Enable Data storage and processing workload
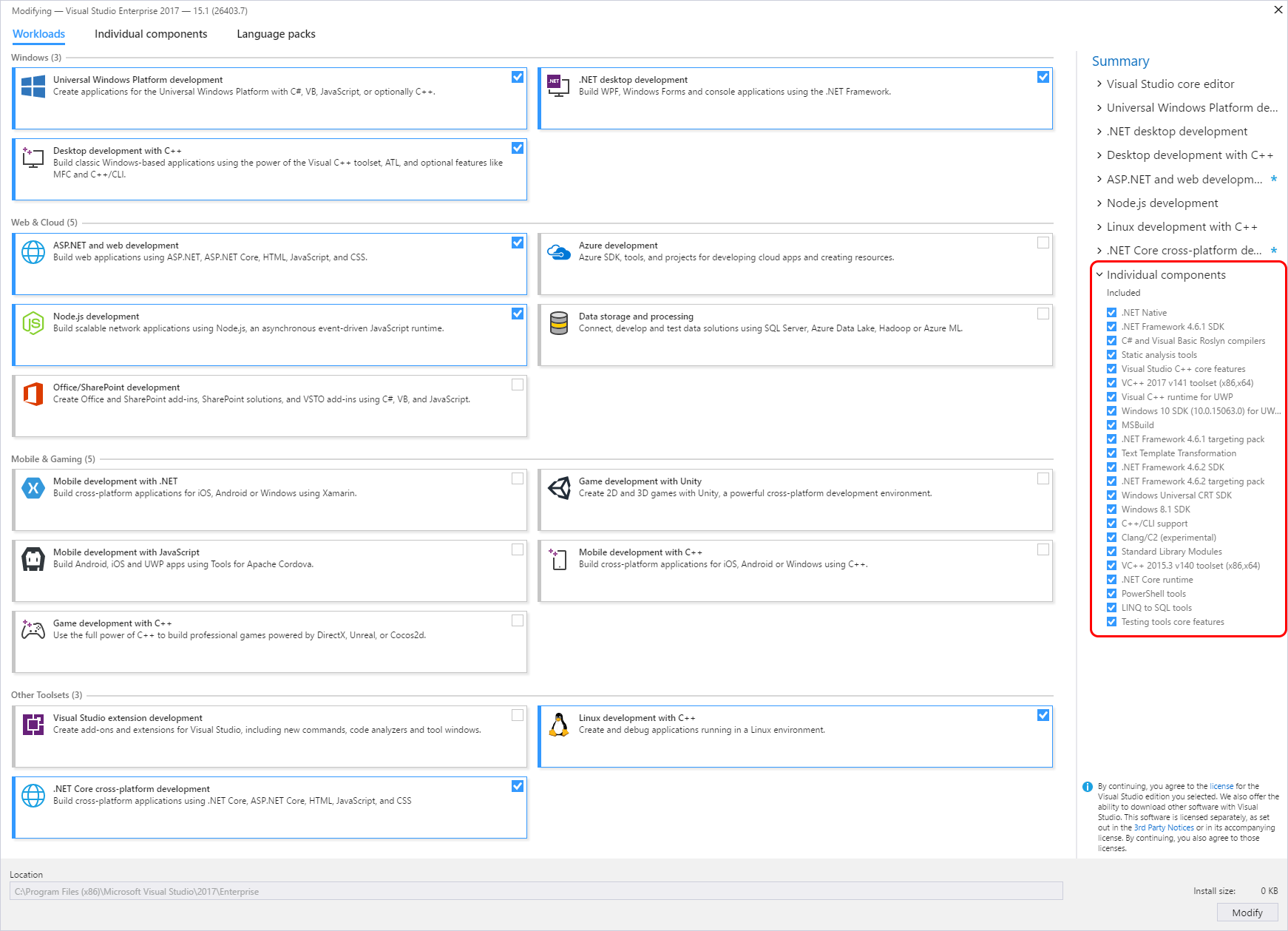The image size is (1288, 931). (1043, 314)
